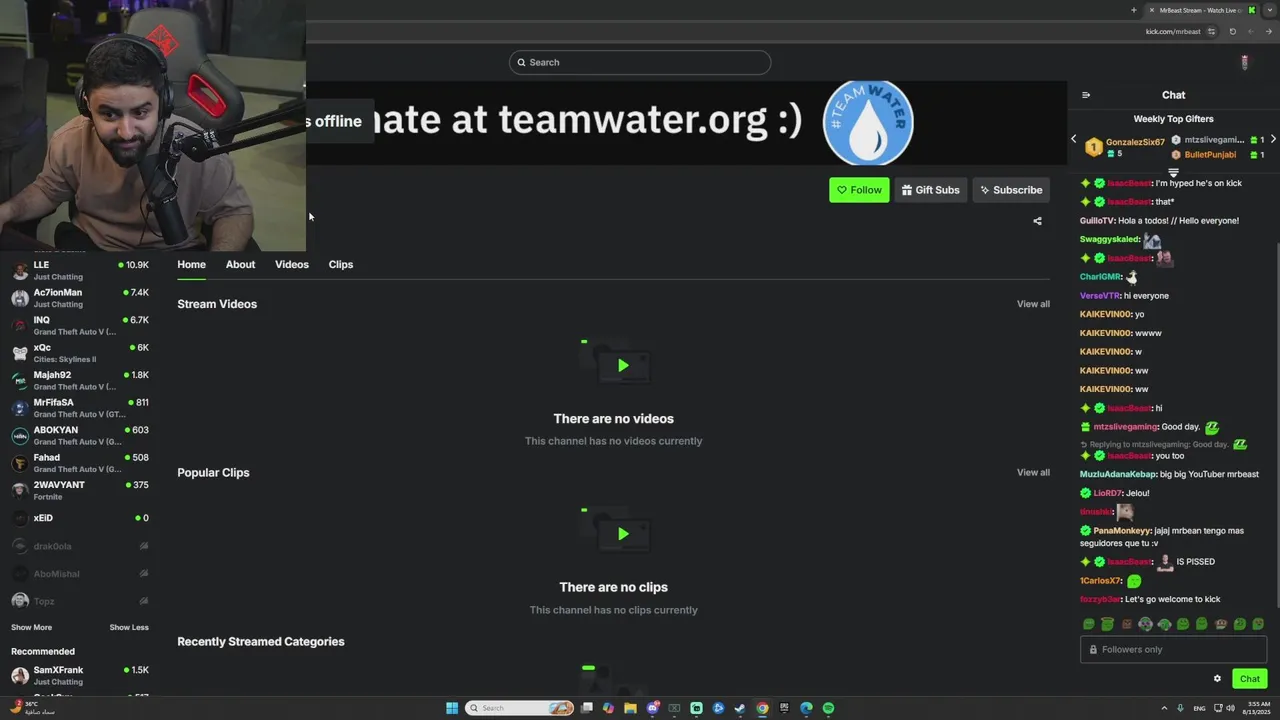The image size is (1280, 720).
Task: Open the Videos tab
Action: 292,264
